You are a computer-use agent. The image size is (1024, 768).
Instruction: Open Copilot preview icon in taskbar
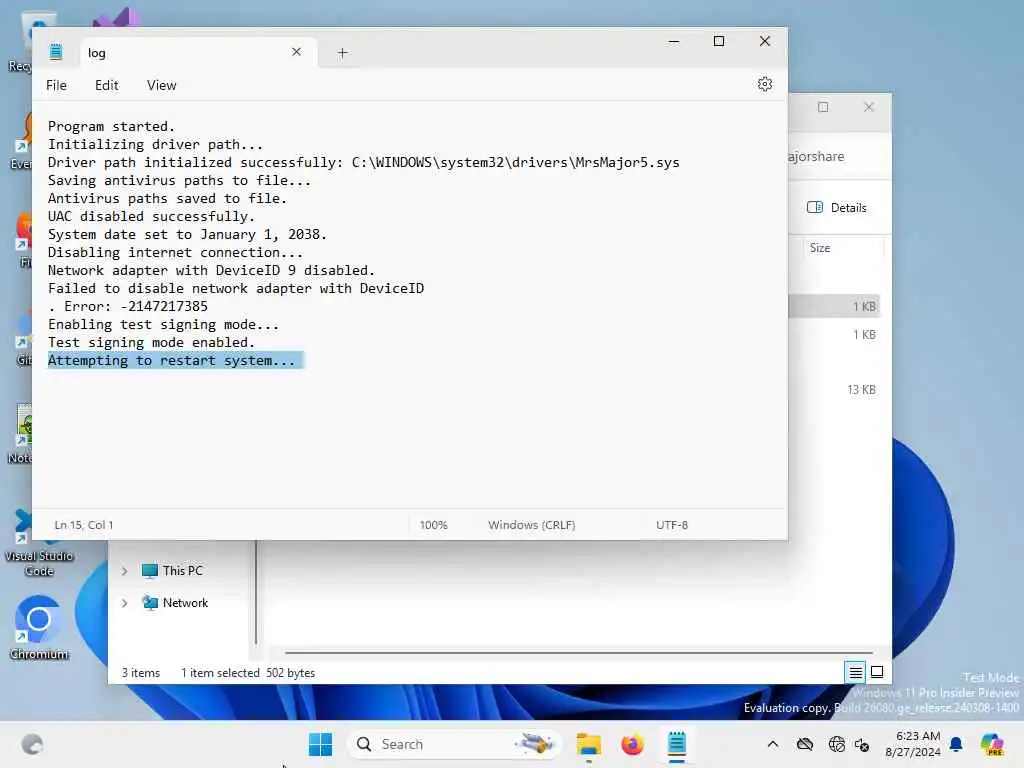[992, 744]
